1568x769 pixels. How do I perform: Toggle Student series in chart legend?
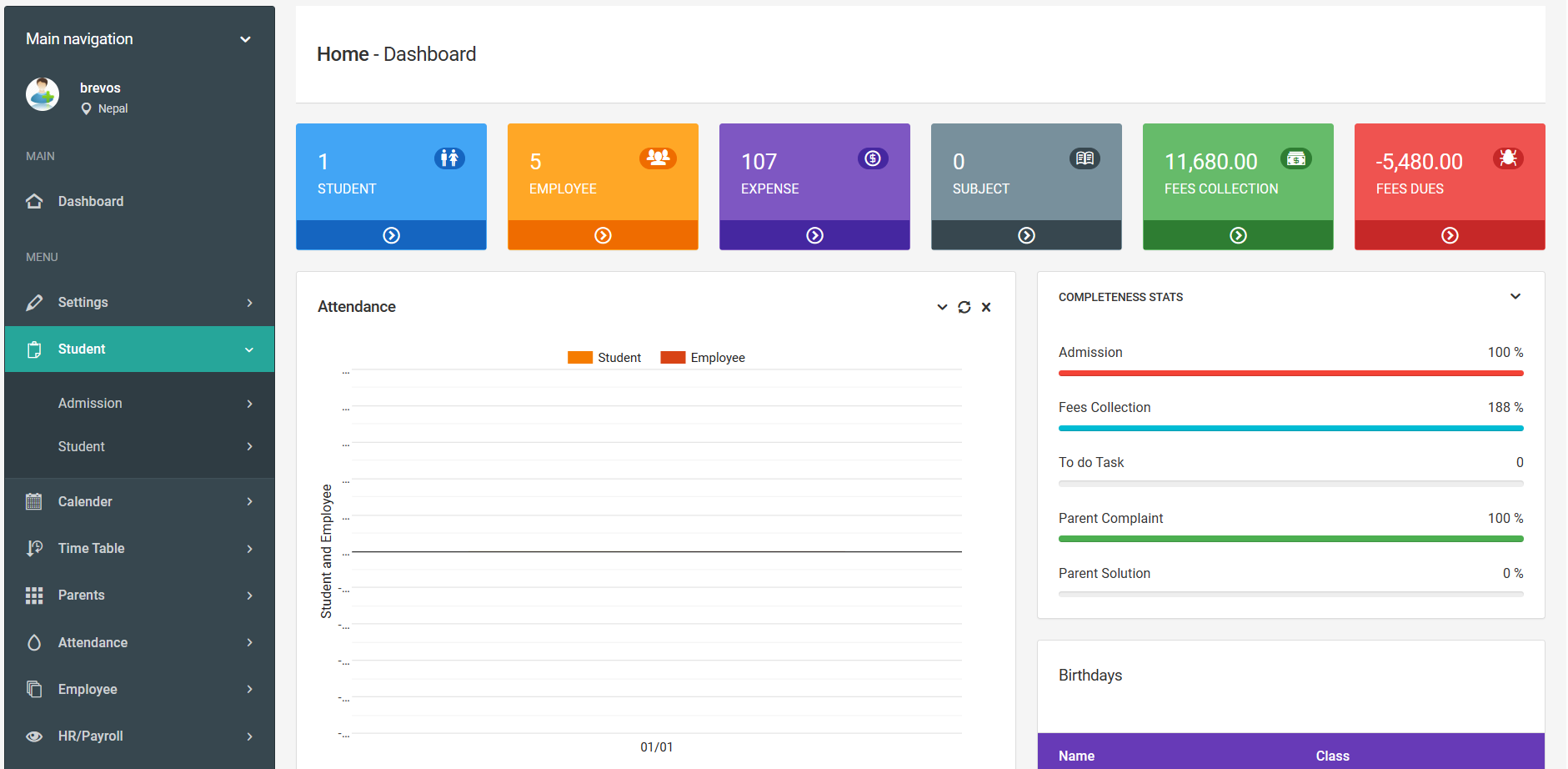pos(604,358)
